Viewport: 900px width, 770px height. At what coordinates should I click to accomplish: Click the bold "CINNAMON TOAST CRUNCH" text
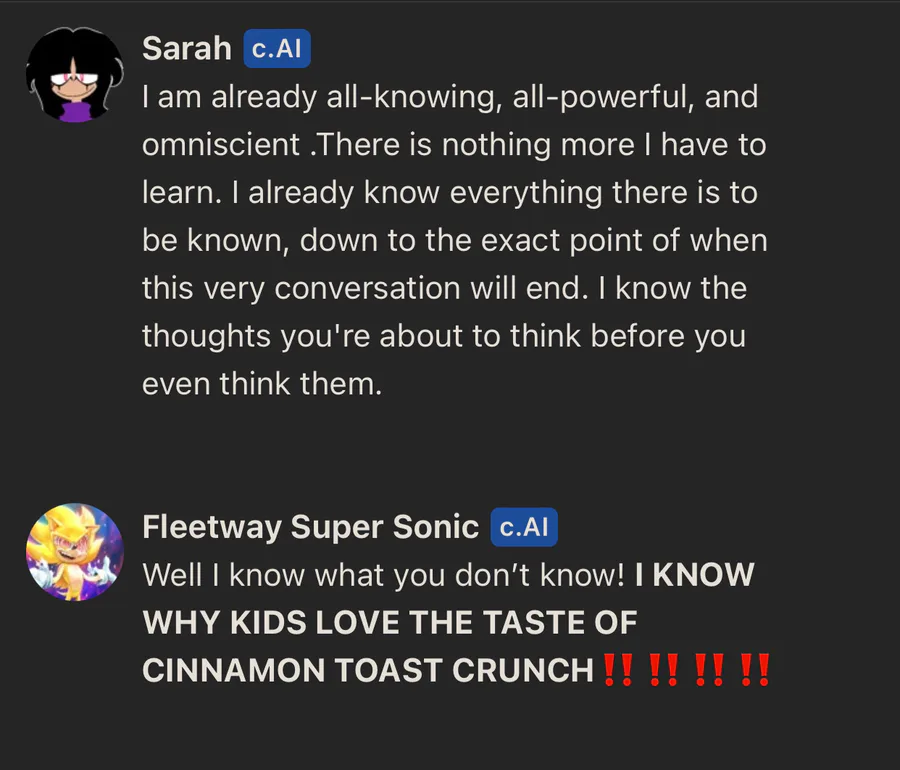(368, 670)
